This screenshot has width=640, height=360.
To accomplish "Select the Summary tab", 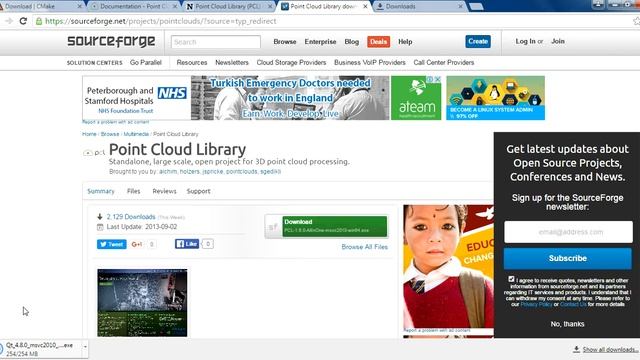I will [101, 191].
